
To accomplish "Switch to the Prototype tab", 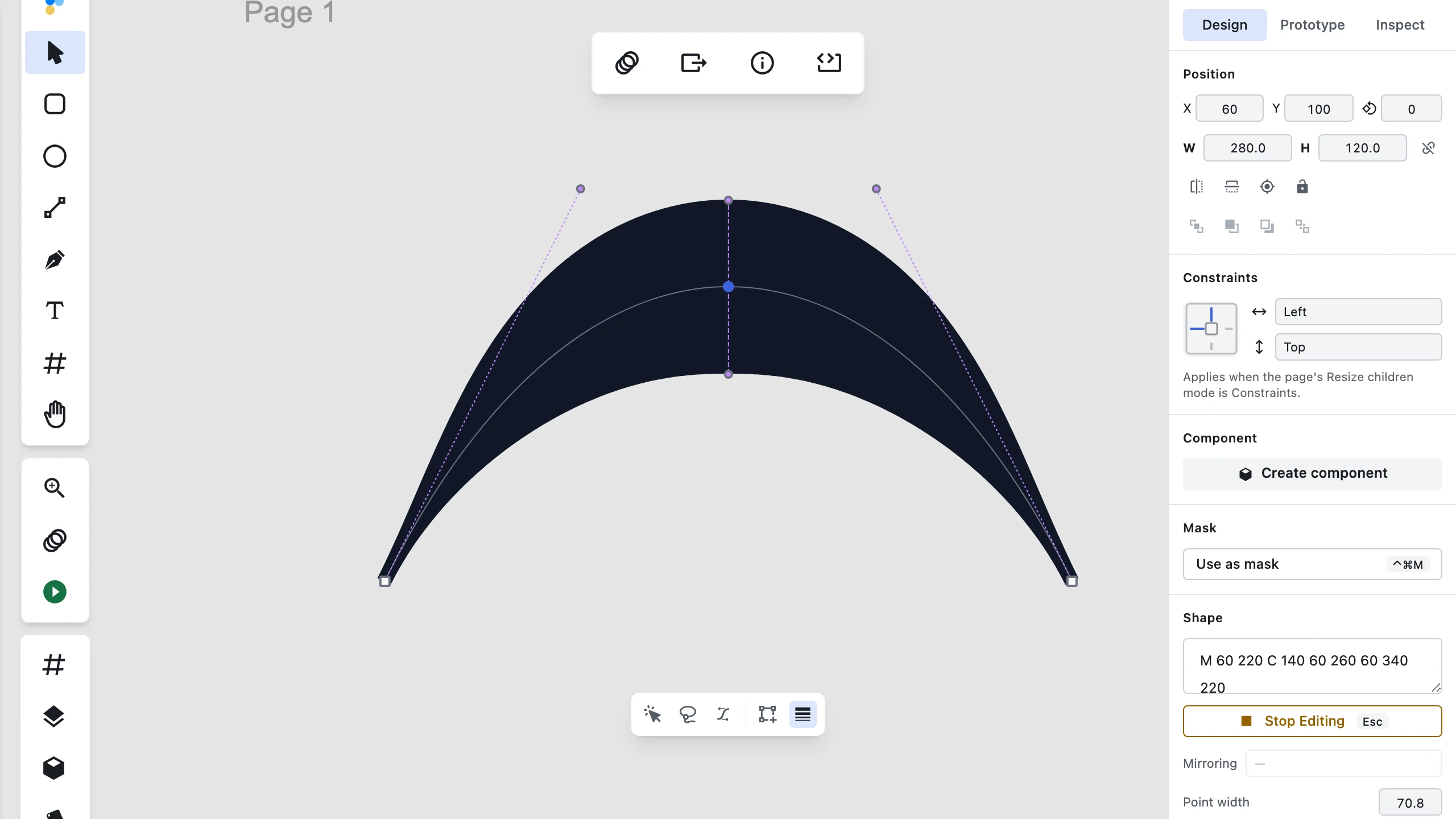I will (x=1312, y=25).
